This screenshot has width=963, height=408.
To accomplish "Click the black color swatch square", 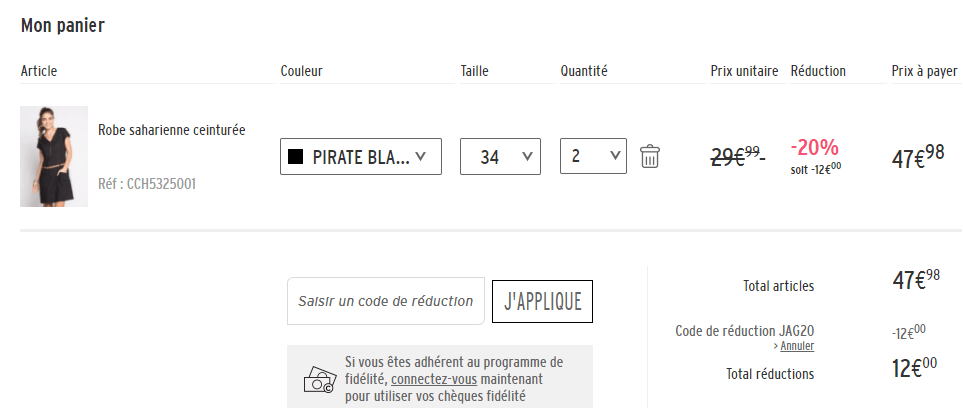I will pyautogui.click(x=295, y=157).
